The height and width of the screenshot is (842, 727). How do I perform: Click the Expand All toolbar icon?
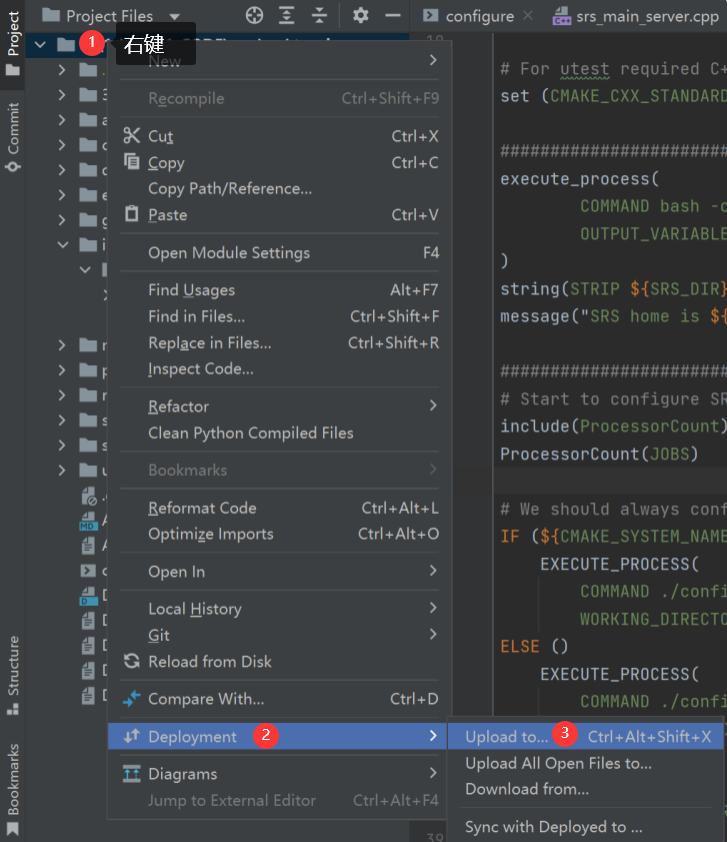point(287,15)
